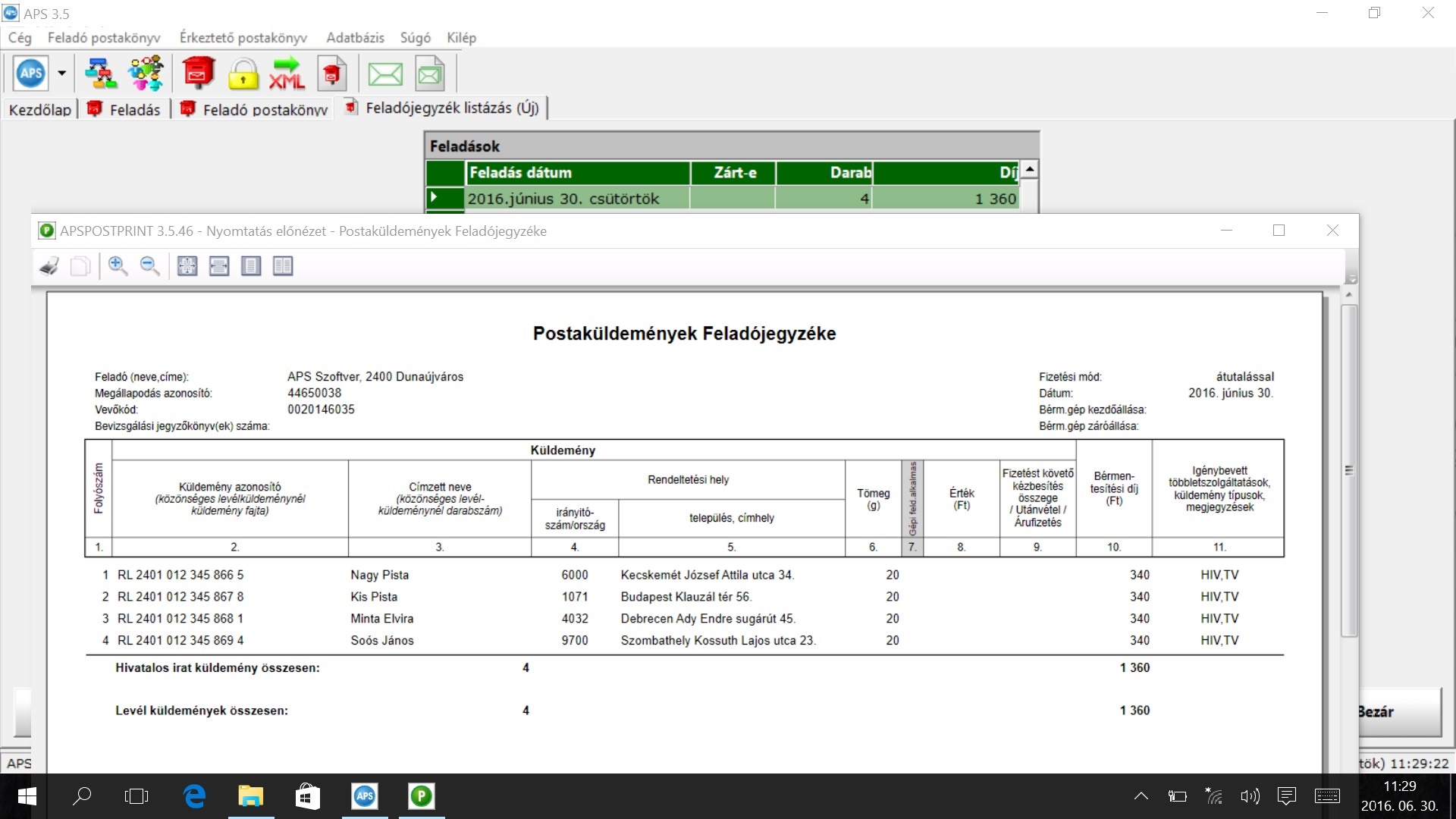Screen dimensions: 1456x819
Task: Open Microsoft Edge from the taskbar
Action: tap(195, 796)
